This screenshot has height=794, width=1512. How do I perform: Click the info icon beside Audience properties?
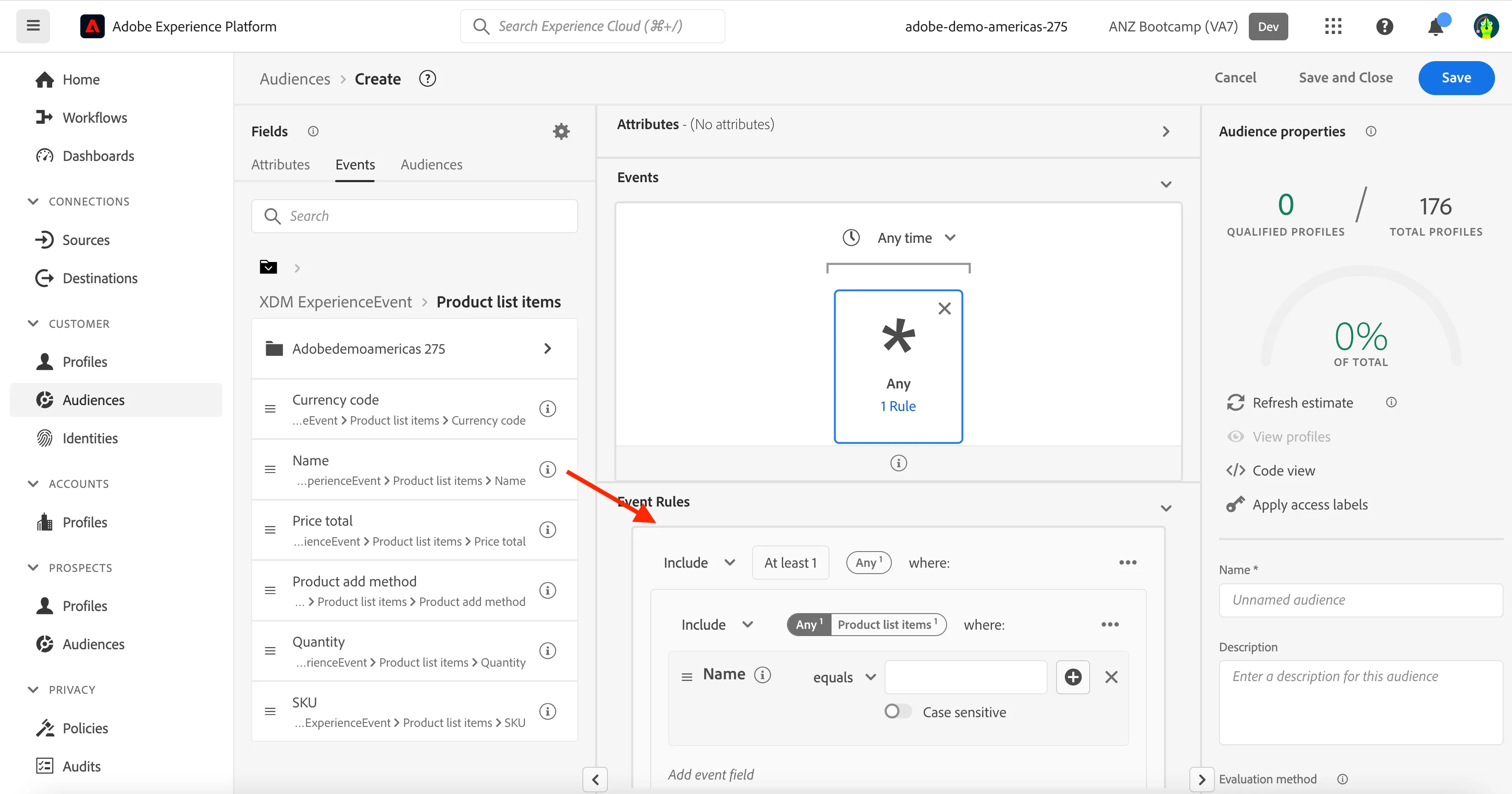pos(1370,132)
